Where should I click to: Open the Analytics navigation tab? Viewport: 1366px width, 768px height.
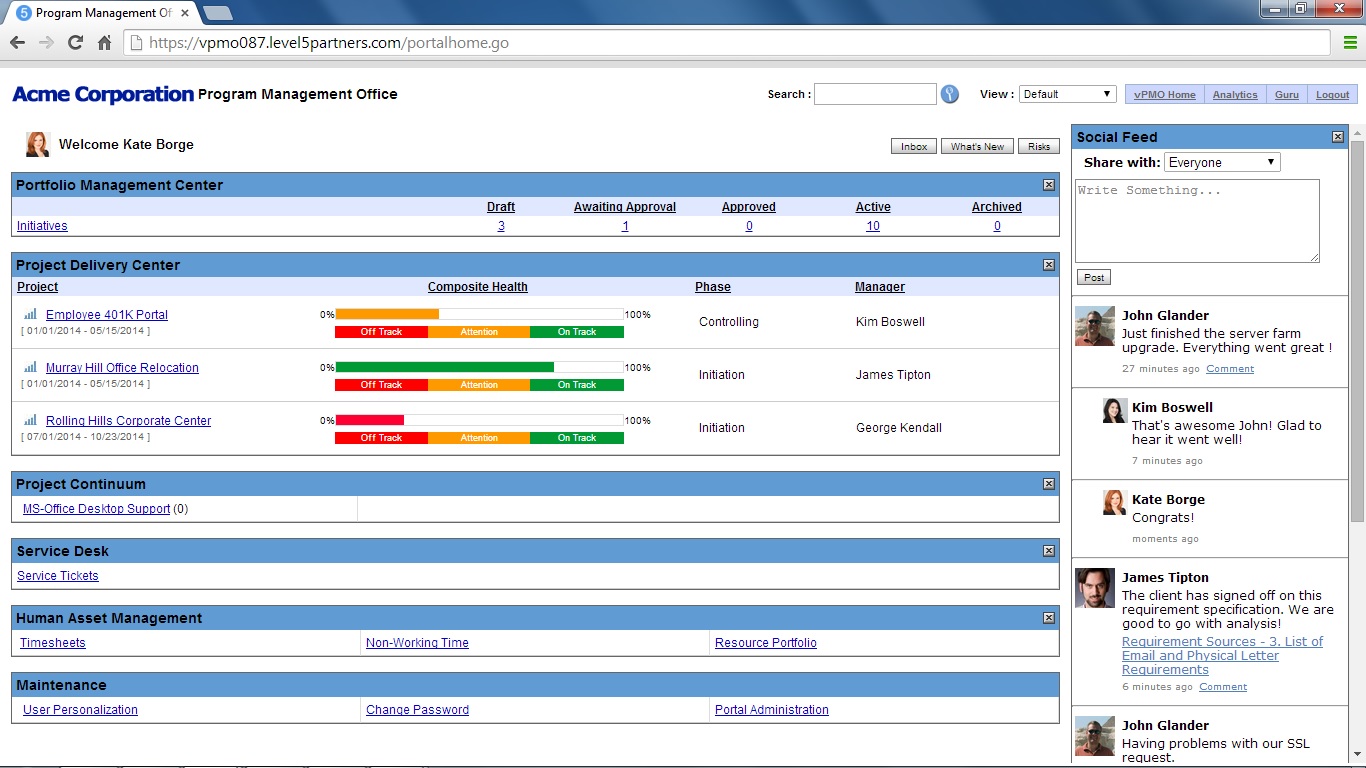pos(1235,95)
